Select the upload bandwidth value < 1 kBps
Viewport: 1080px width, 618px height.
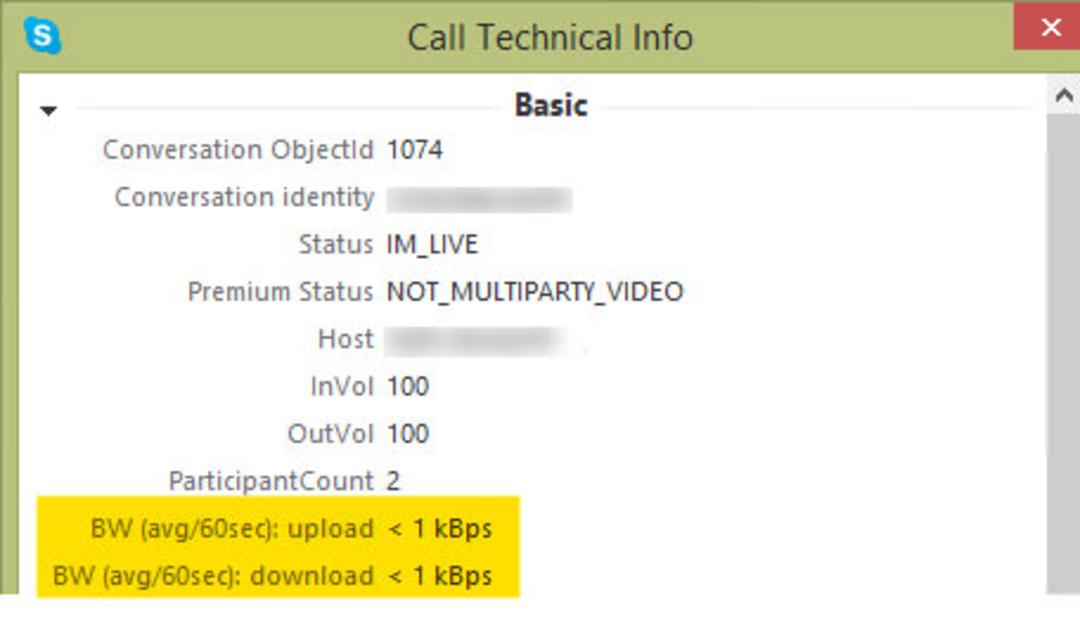440,529
